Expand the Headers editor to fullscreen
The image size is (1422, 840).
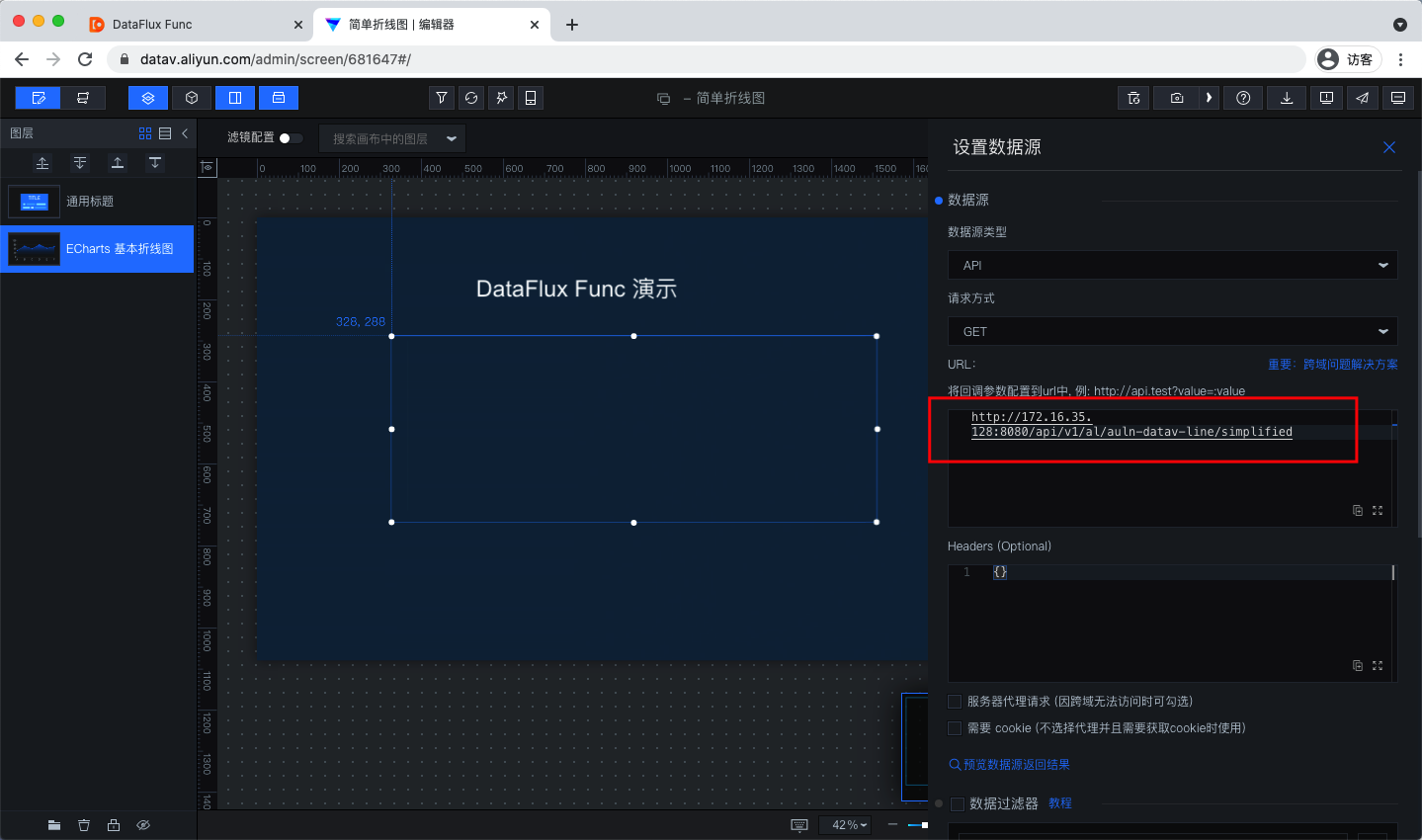(x=1378, y=666)
